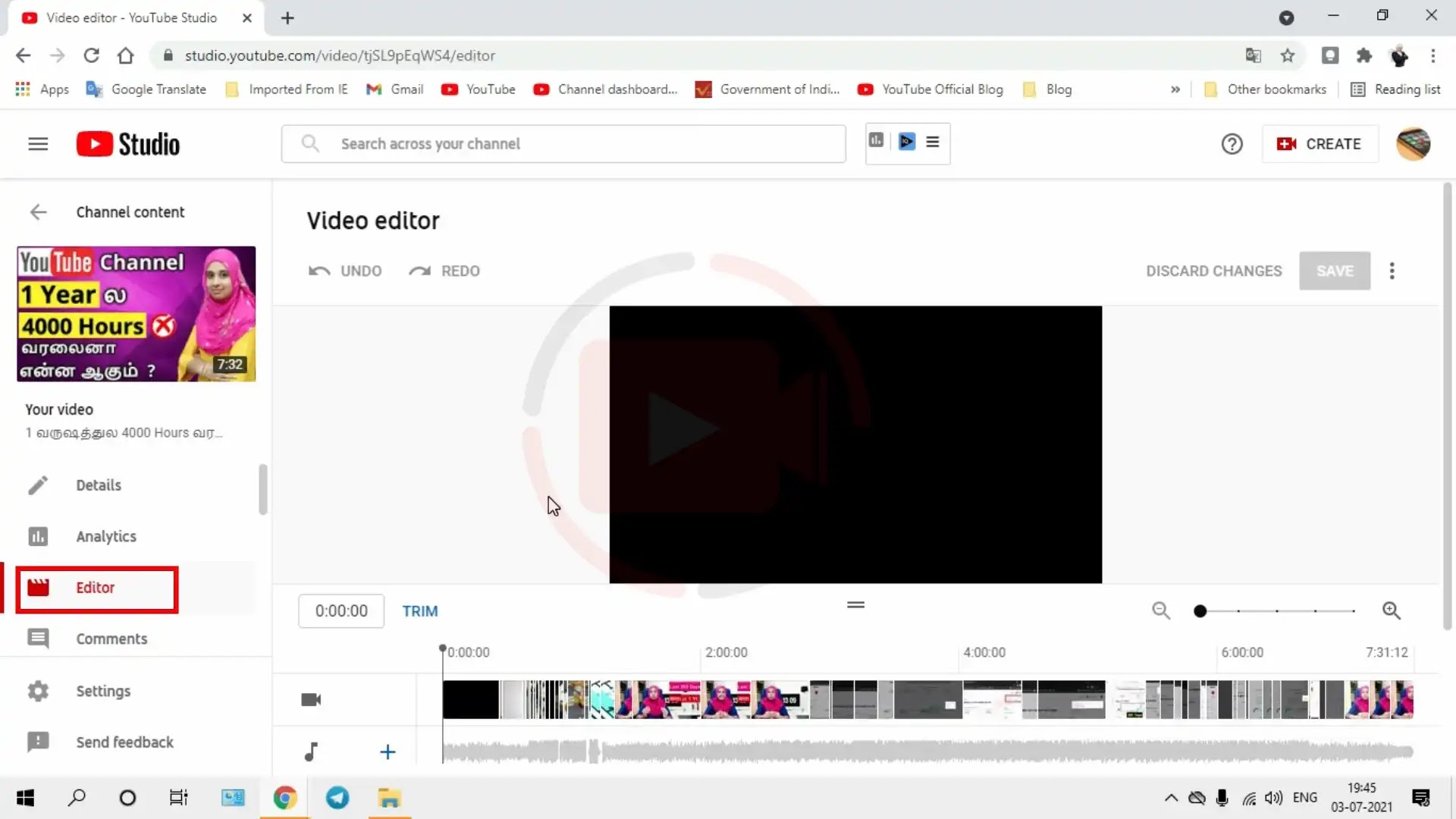This screenshot has height=819, width=1456.
Task: Open help question mark icon
Action: click(x=1232, y=144)
